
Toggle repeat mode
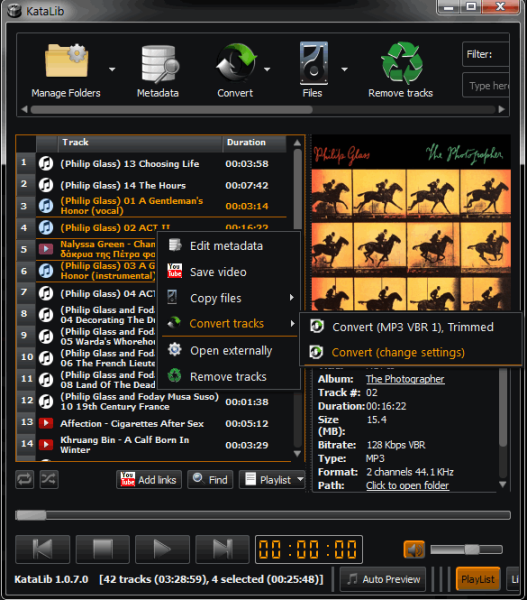(24, 479)
